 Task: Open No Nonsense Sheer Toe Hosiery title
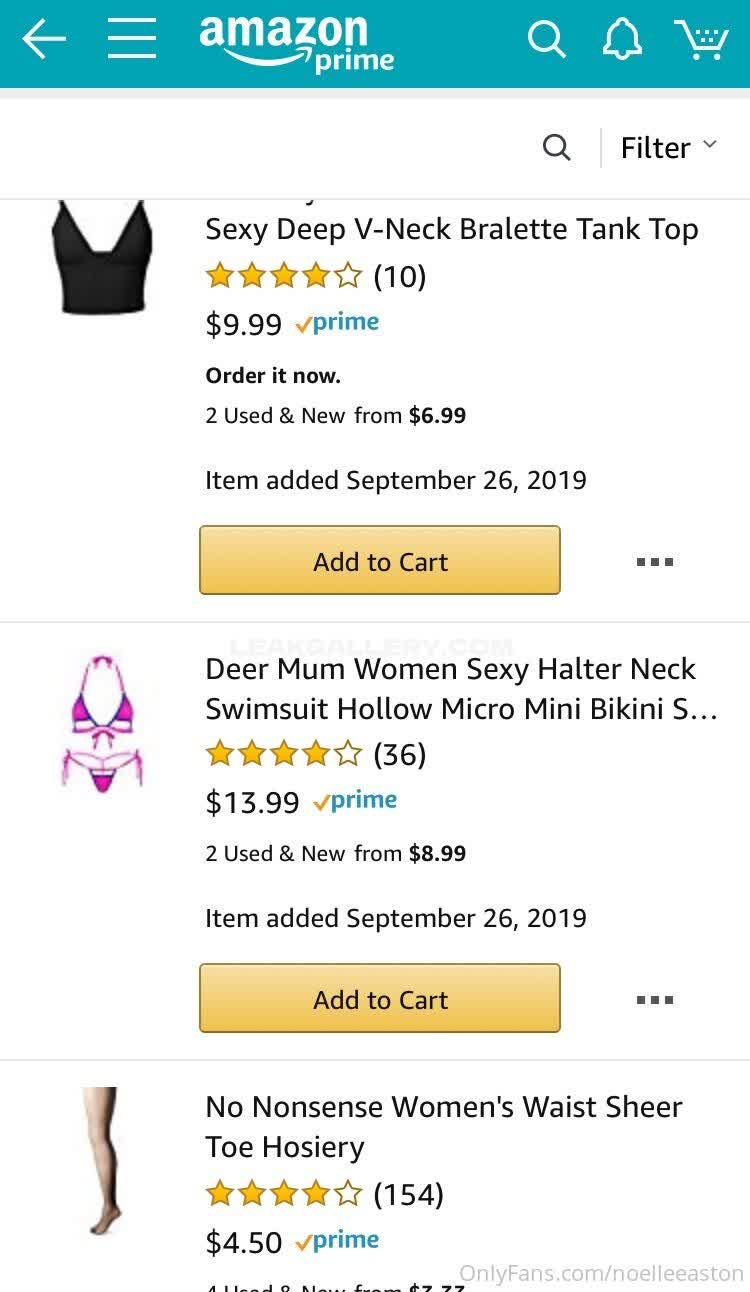click(443, 1127)
